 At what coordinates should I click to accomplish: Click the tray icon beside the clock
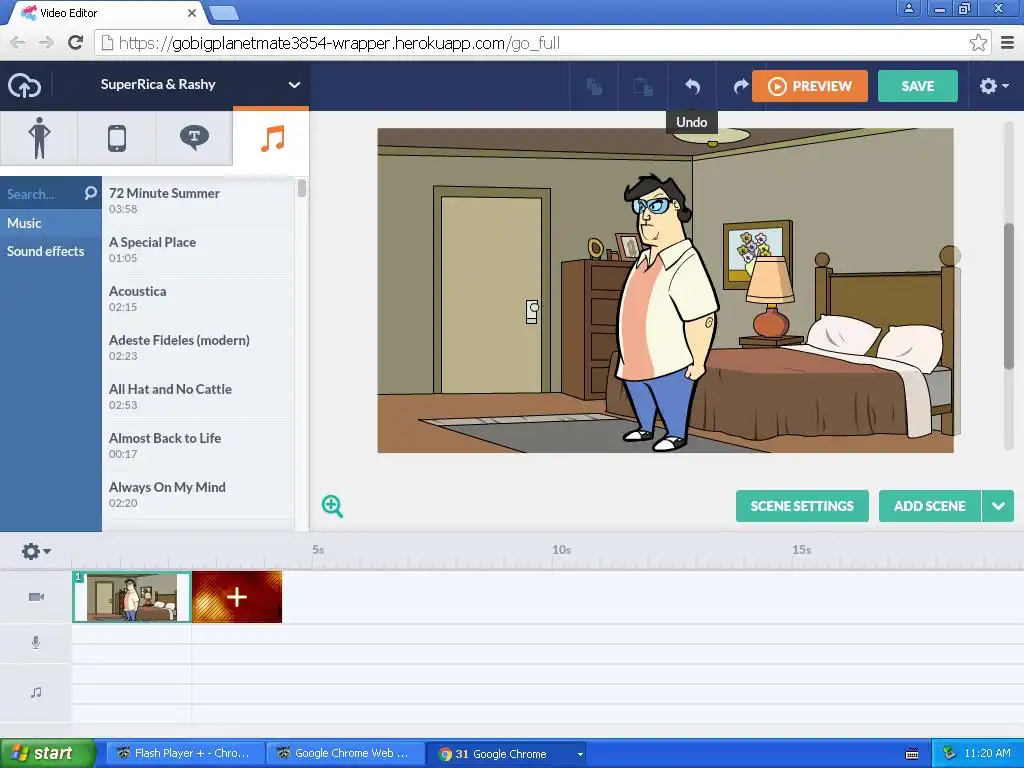point(949,754)
